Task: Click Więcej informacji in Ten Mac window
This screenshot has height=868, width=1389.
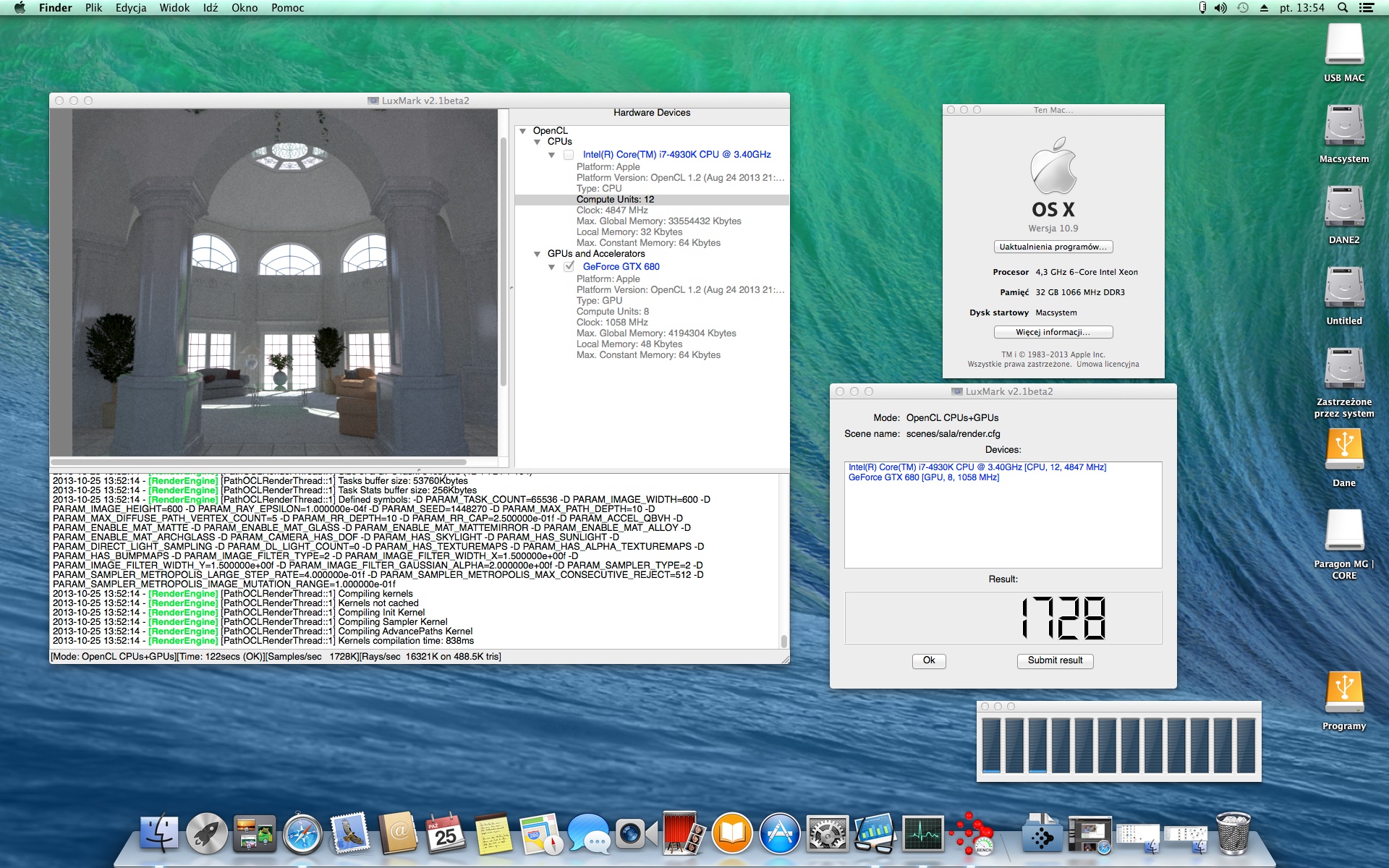Action: (x=1053, y=332)
